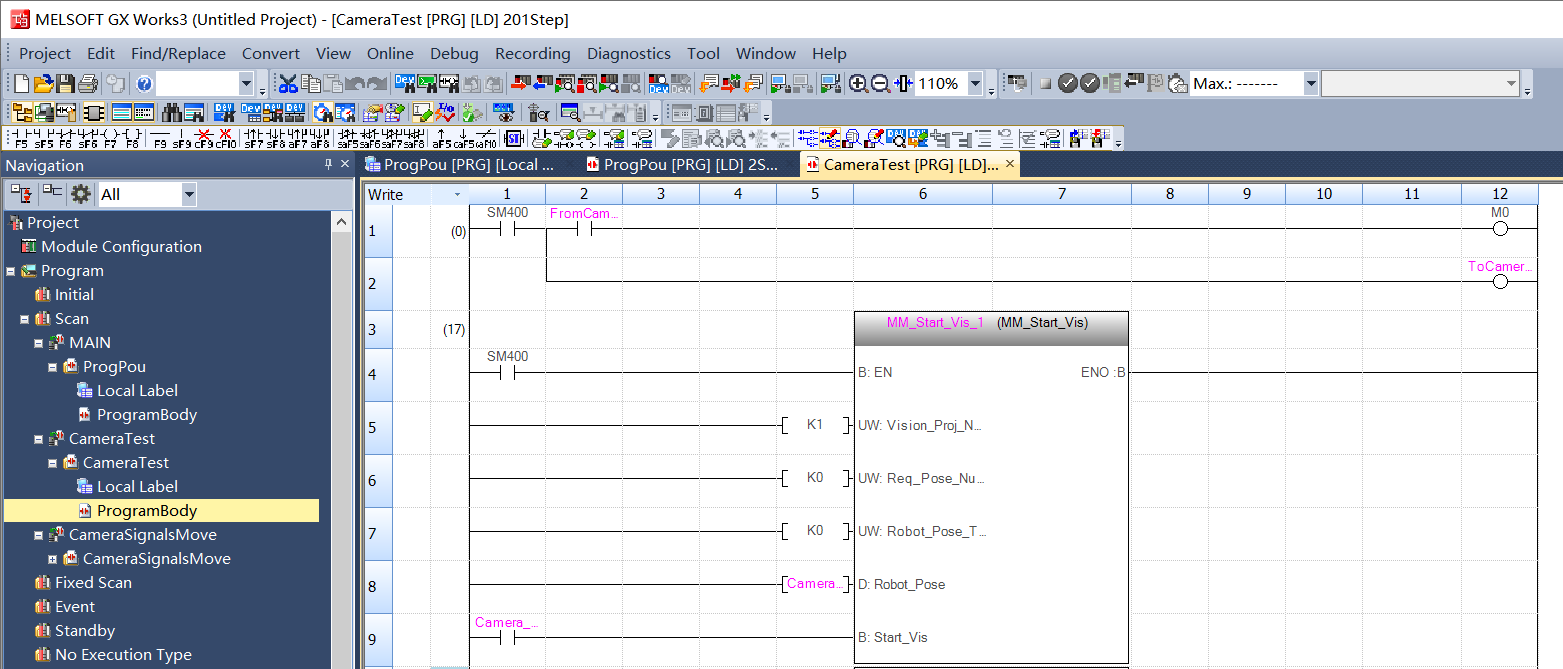
Task: Pin the Navigation panel with pushpin
Action: 328,165
